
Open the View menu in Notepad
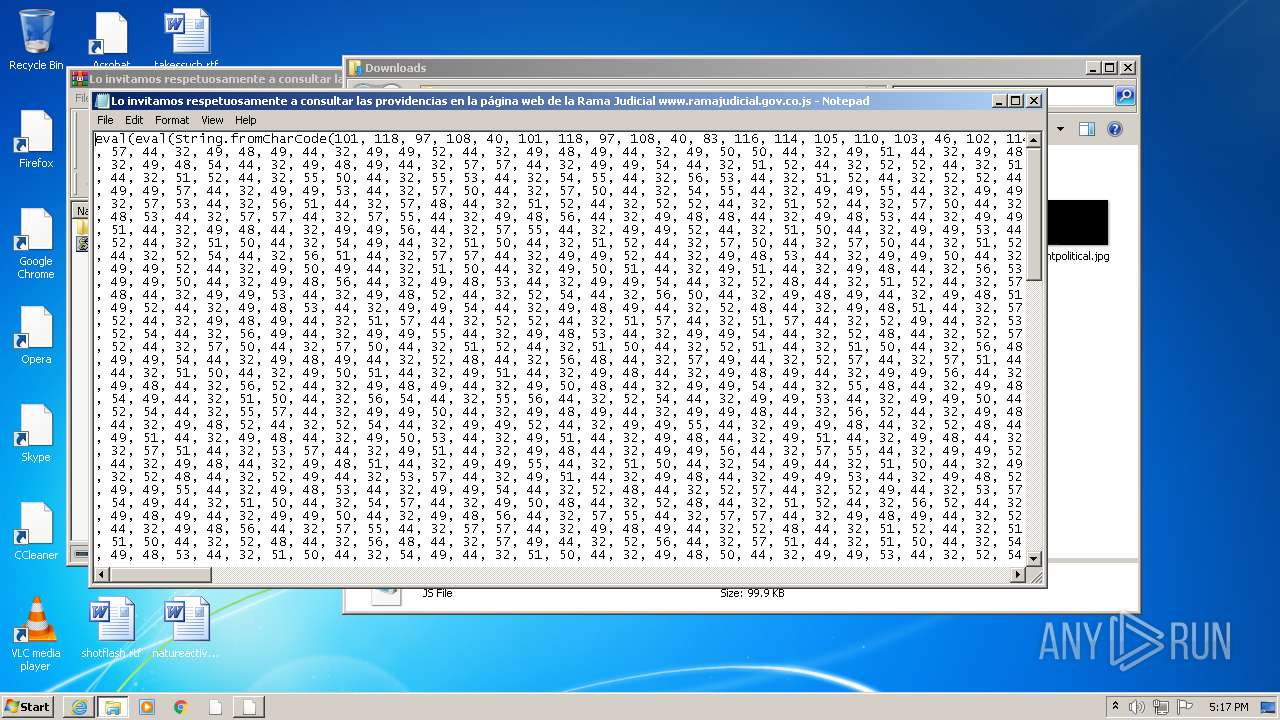point(212,120)
